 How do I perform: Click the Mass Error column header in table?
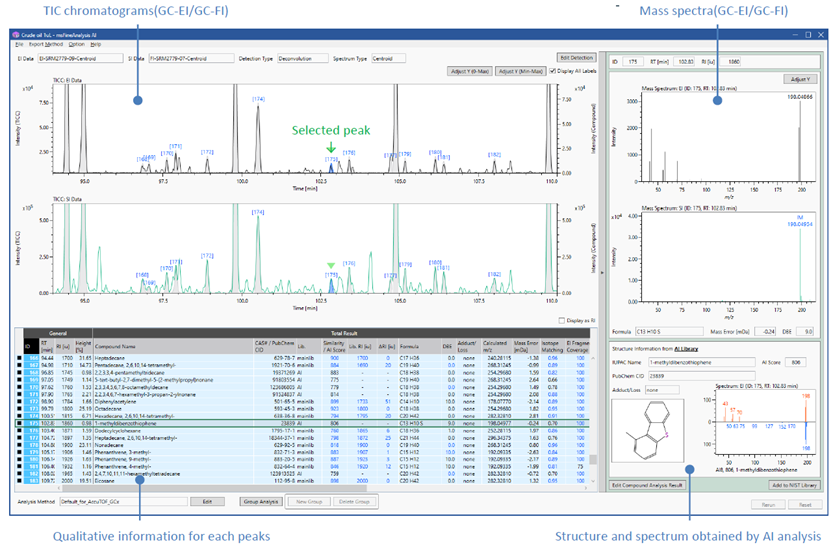tap(526, 346)
